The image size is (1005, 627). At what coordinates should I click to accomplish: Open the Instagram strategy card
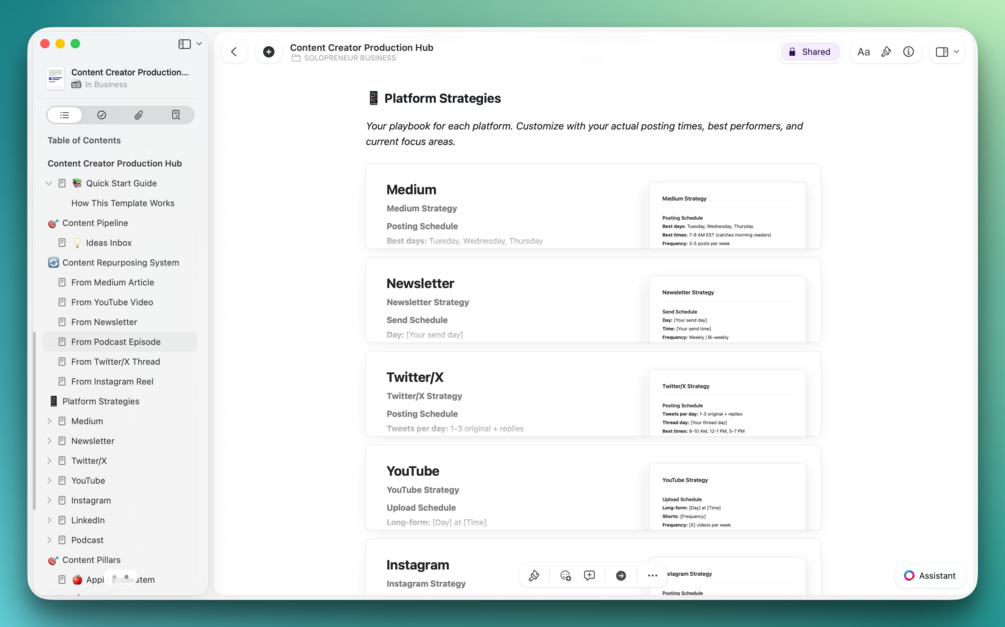tap(593, 567)
